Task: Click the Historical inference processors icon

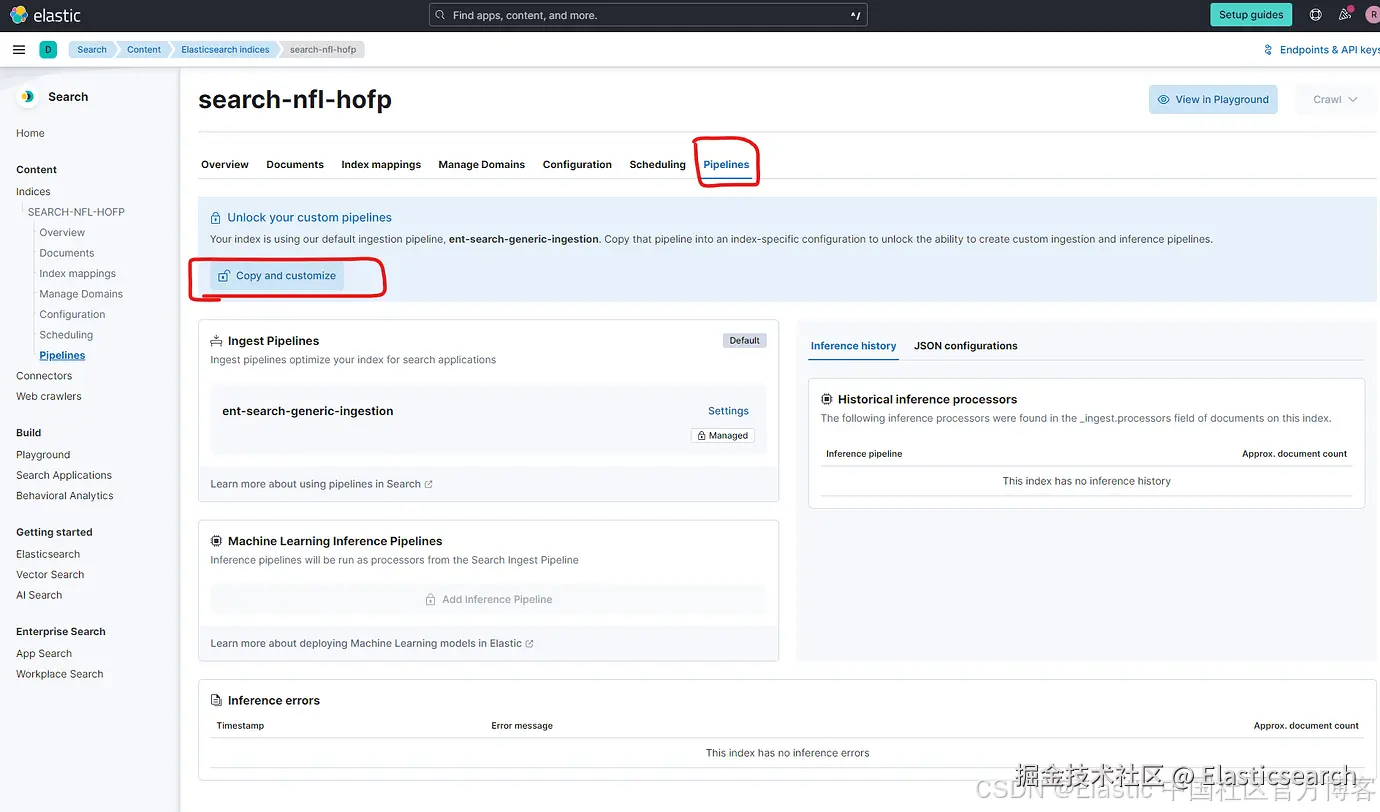Action: pos(826,399)
